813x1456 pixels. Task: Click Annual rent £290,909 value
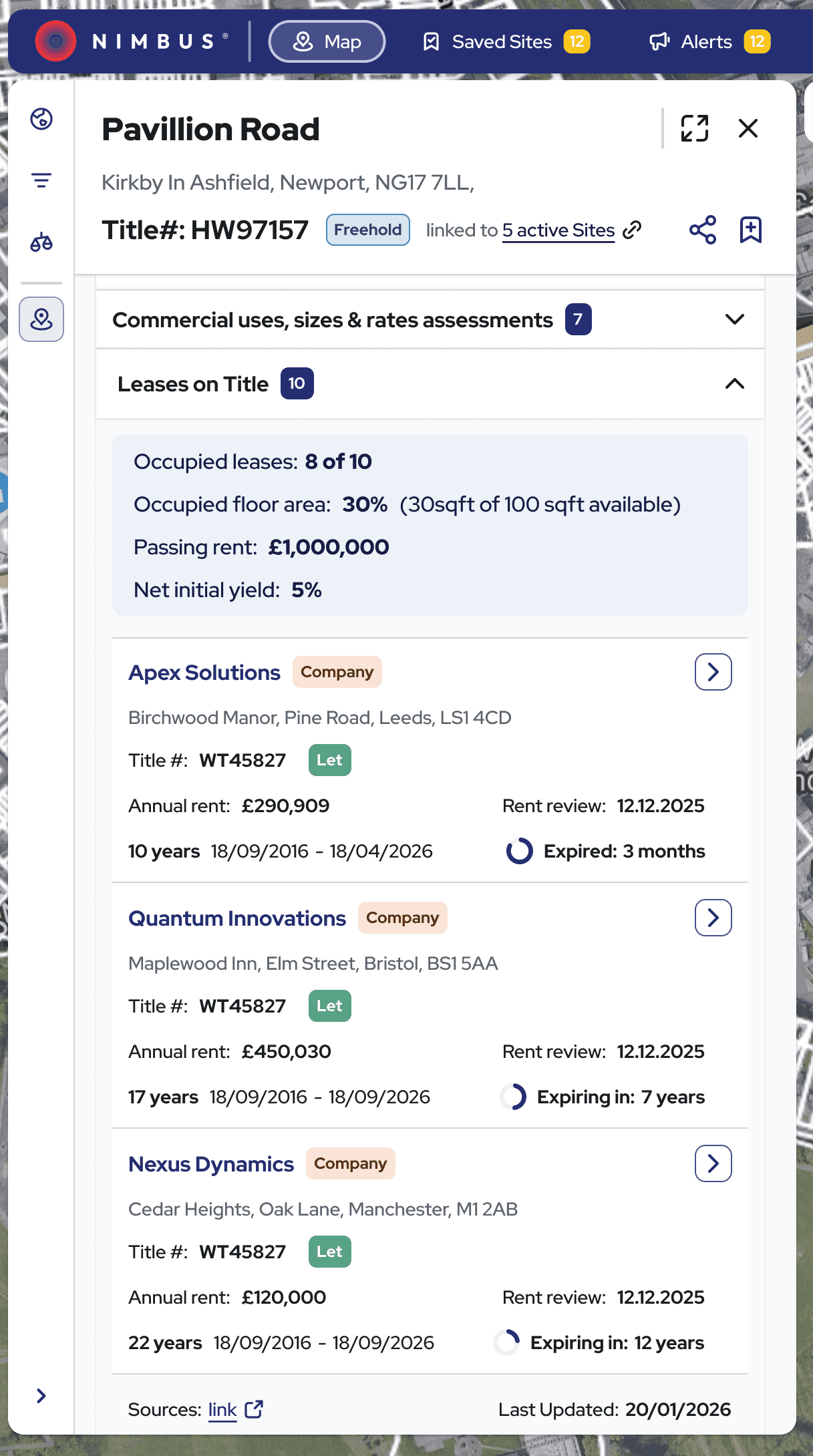pos(286,805)
